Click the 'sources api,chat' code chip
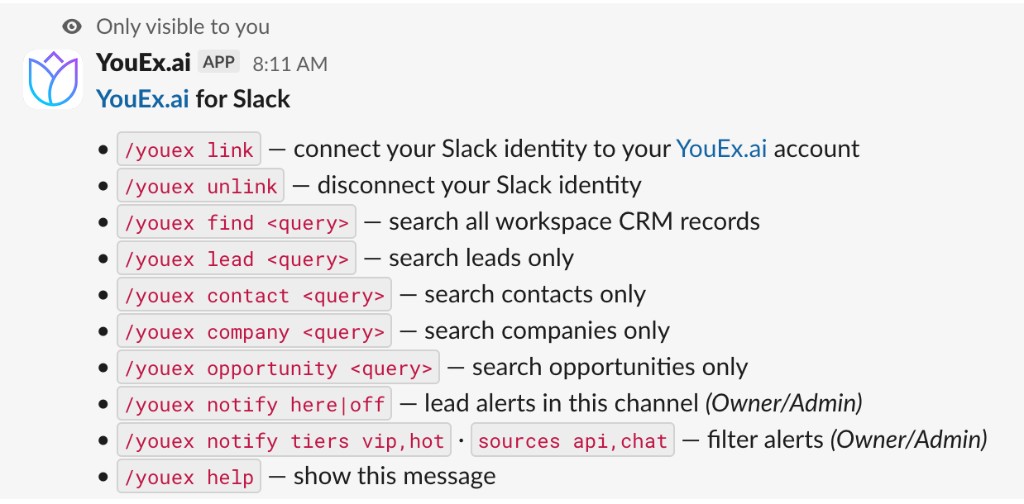 (x=573, y=441)
